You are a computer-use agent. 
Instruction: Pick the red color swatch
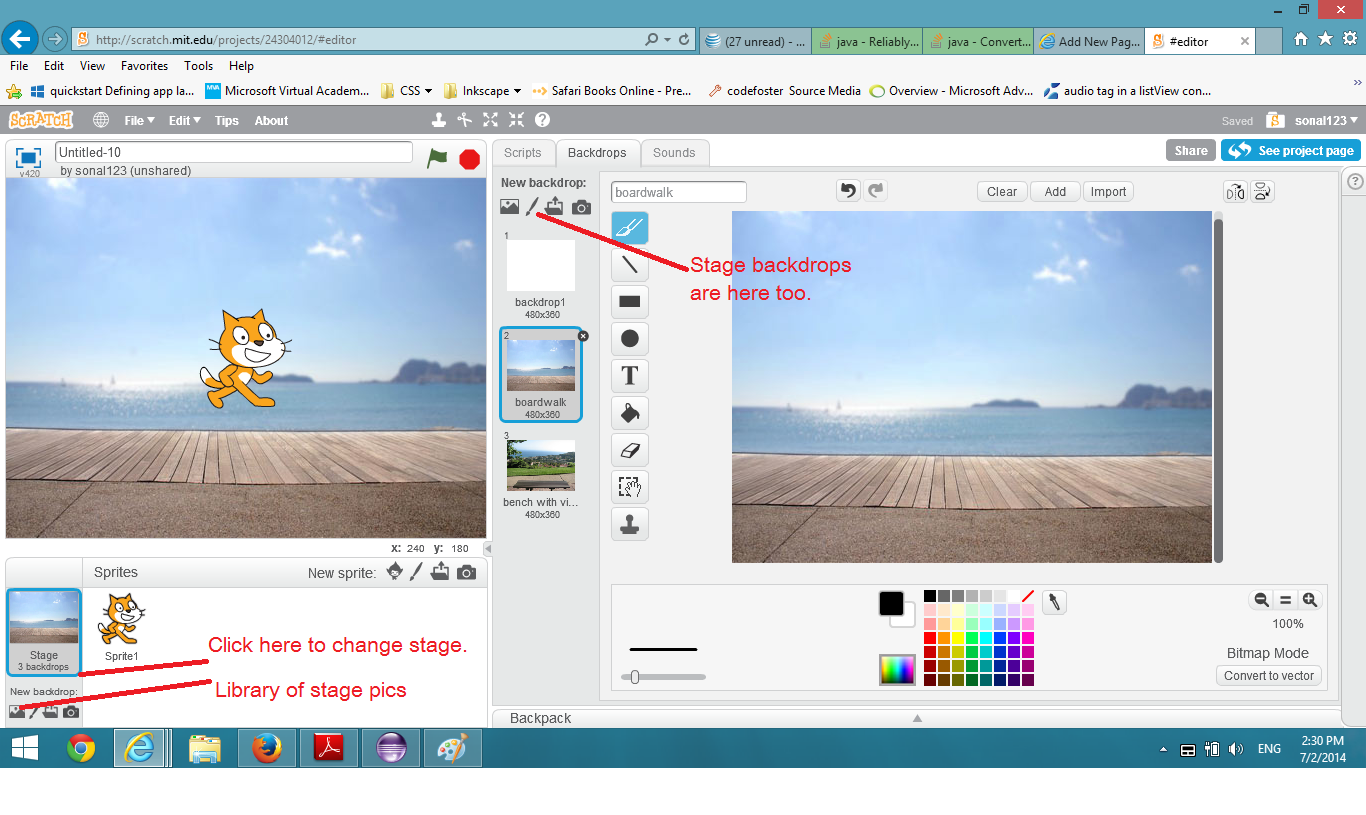coord(930,638)
